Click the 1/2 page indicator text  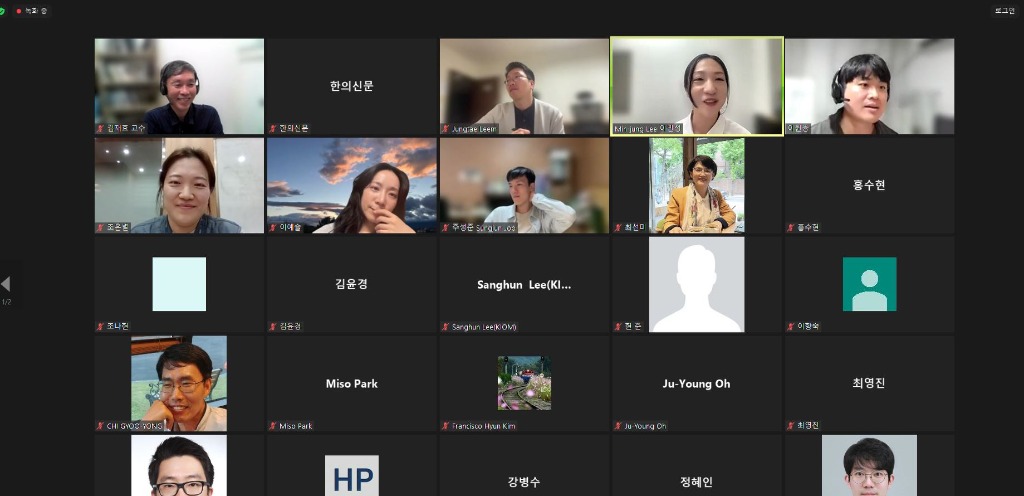pyautogui.click(x=6, y=302)
